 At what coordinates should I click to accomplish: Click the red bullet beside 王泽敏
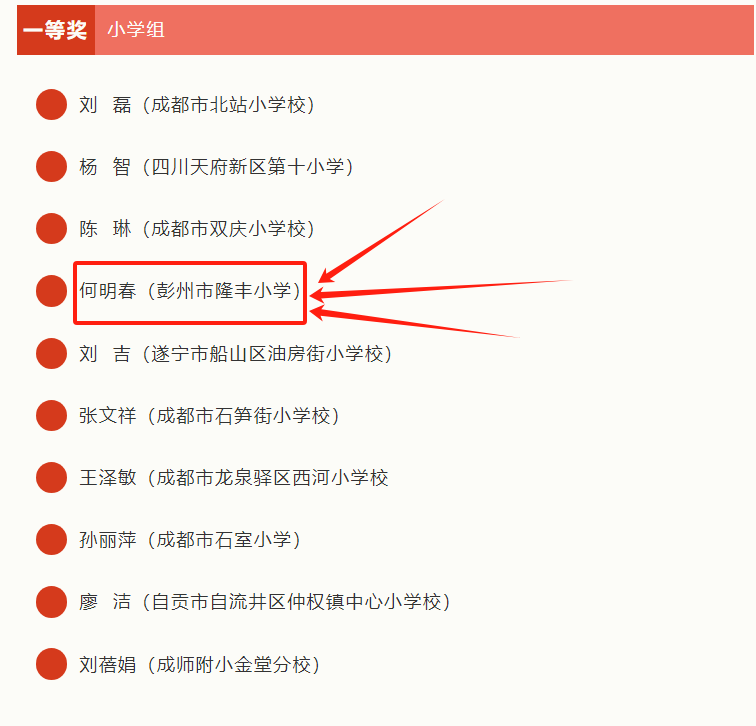(51, 477)
